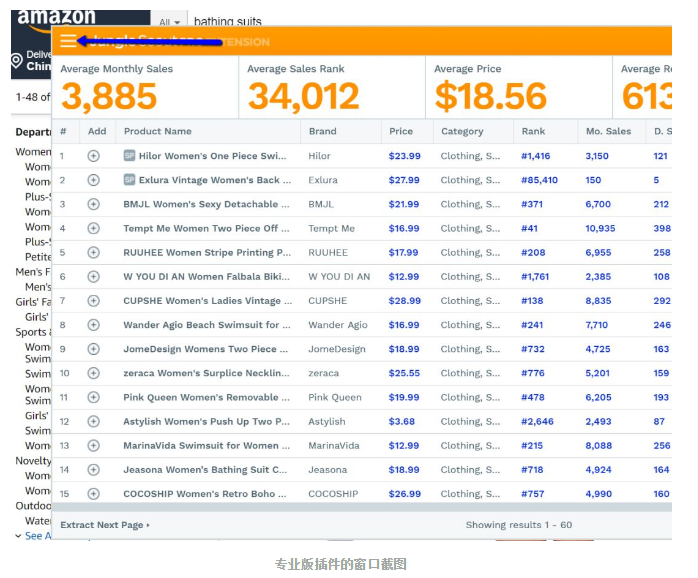Click rank #1,416 link for Hilor

[x=535, y=156]
